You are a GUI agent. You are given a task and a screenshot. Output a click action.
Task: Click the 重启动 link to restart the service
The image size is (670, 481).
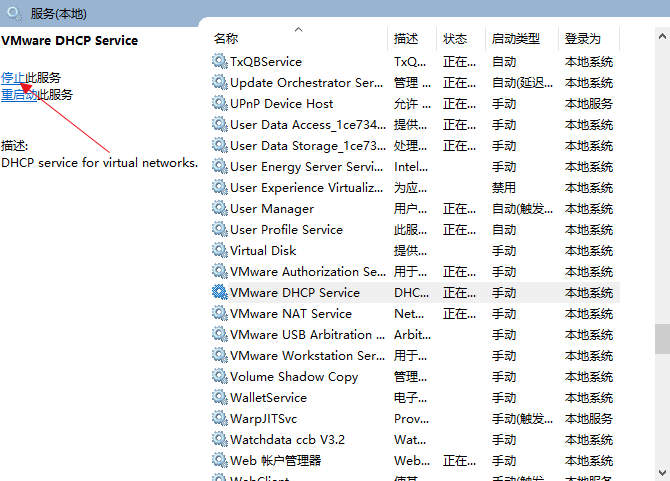click(19, 94)
